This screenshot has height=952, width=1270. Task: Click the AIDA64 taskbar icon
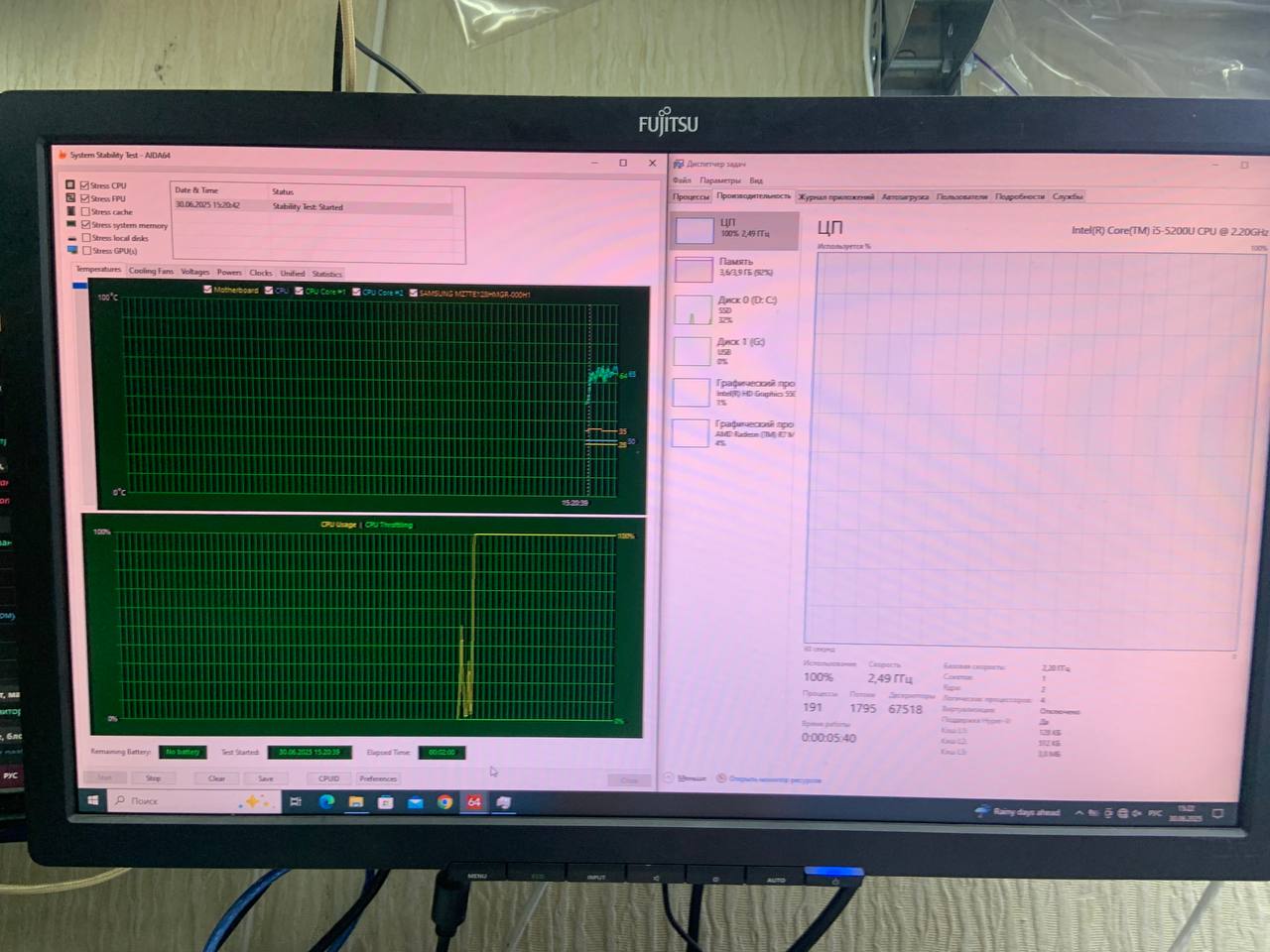tap(474, 802)
